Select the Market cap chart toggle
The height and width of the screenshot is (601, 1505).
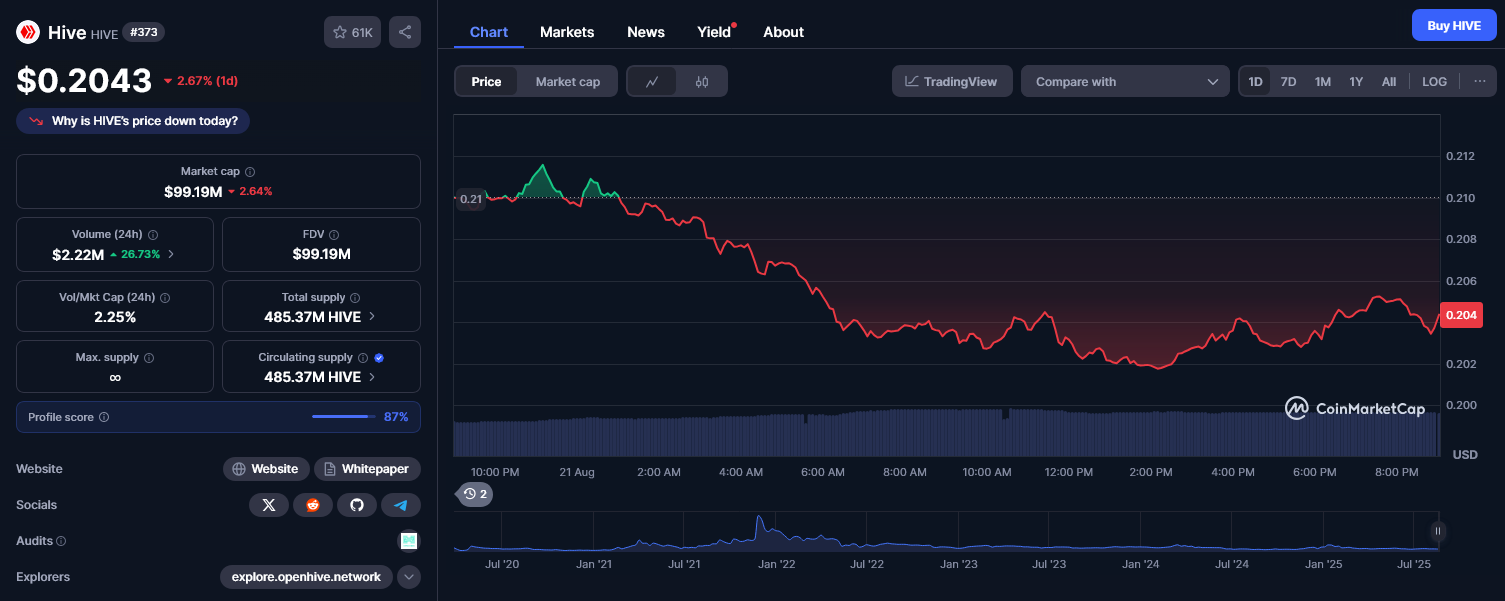[568, 82]
